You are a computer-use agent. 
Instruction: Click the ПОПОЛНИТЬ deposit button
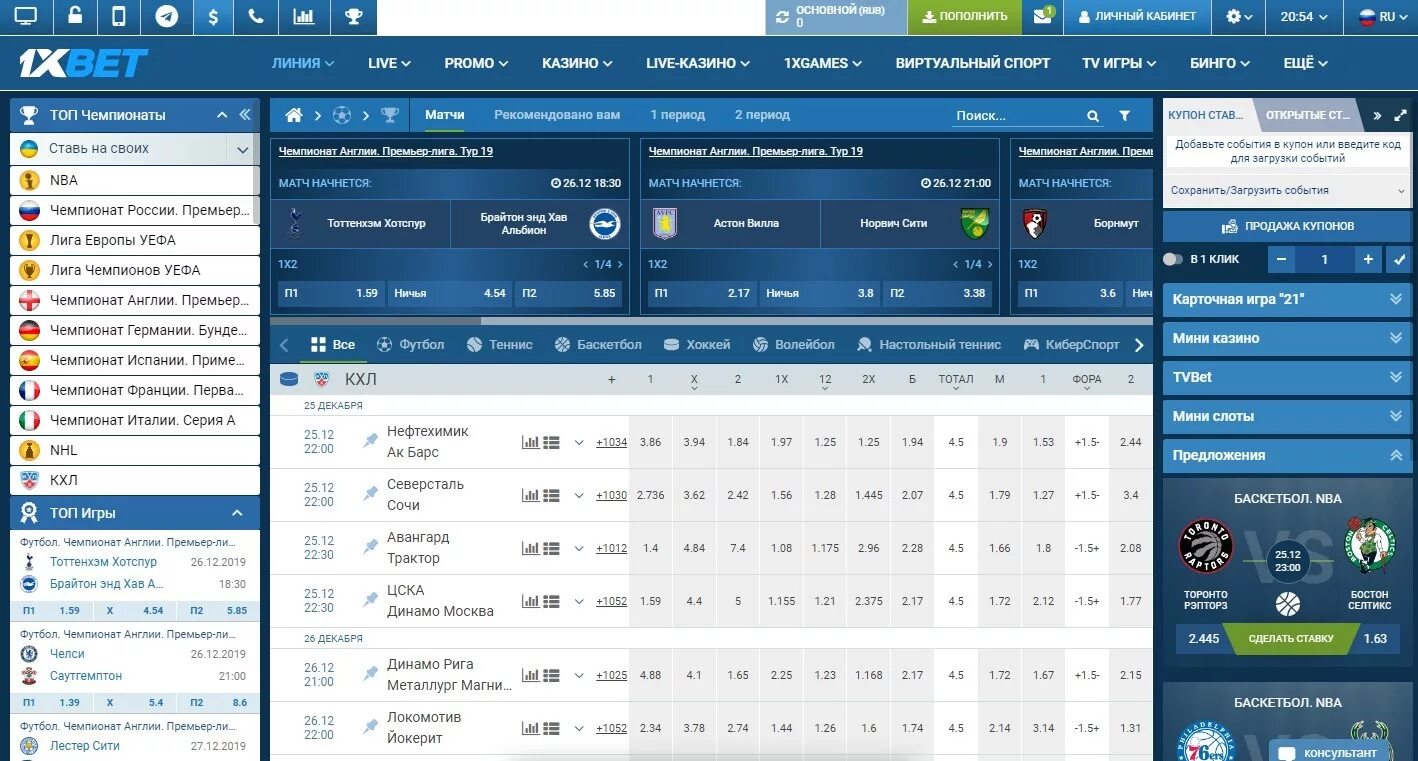coord(965,16)
